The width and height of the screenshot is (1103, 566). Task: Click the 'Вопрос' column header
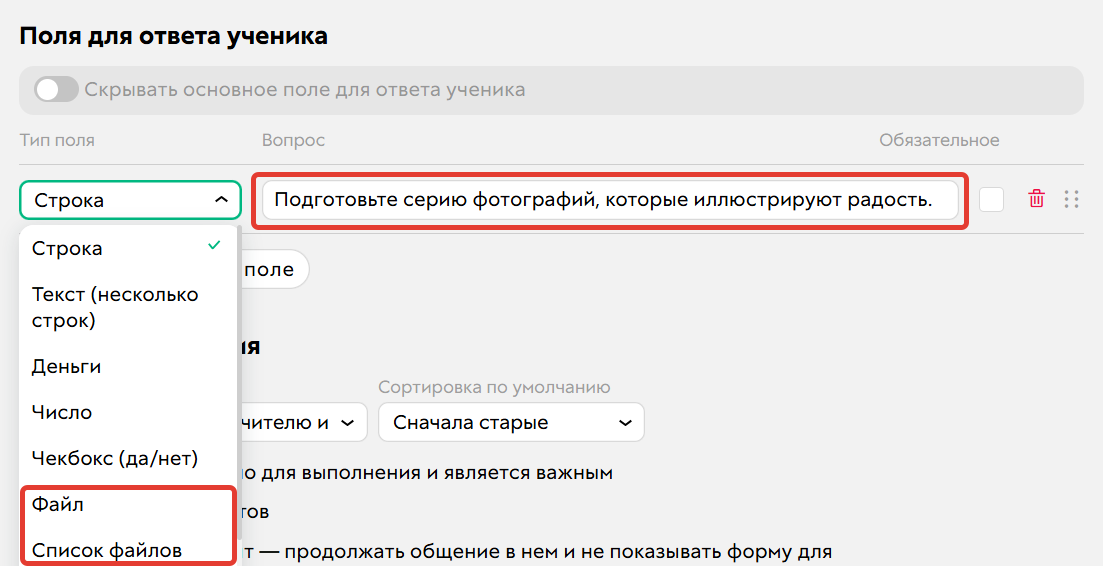(x=293, y=140)
